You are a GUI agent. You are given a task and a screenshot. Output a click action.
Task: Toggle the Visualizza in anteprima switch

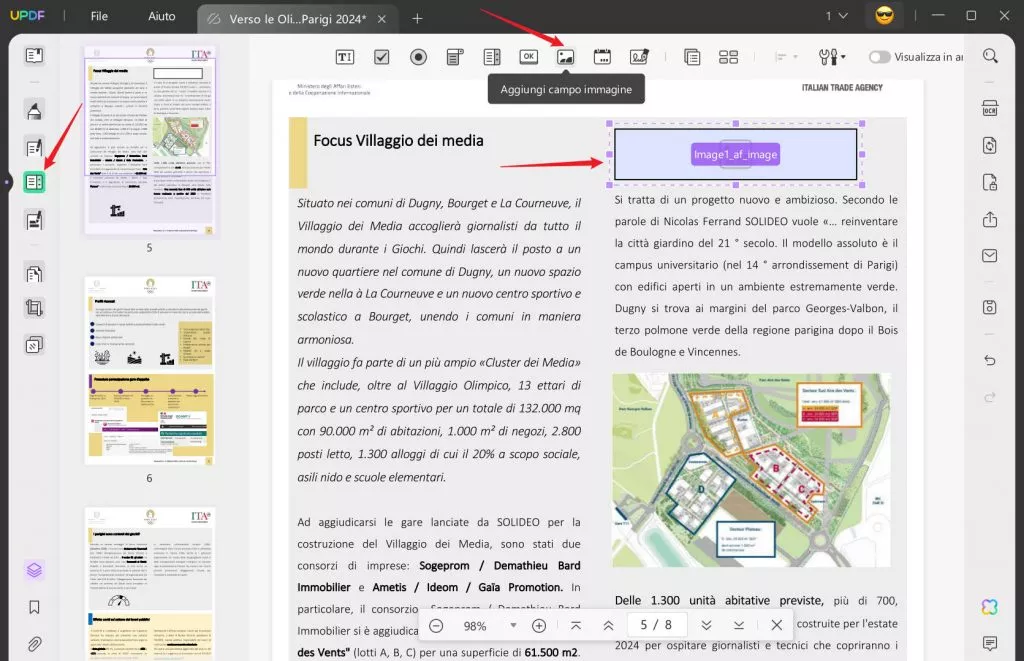coord(879,57)
